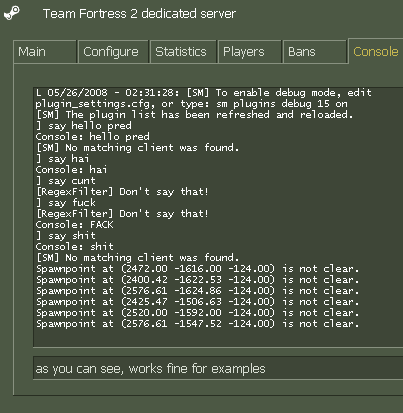Viewport: 403px width, 413px height.
Task: Click the console command input field
Action: click(x=218, y=368)
